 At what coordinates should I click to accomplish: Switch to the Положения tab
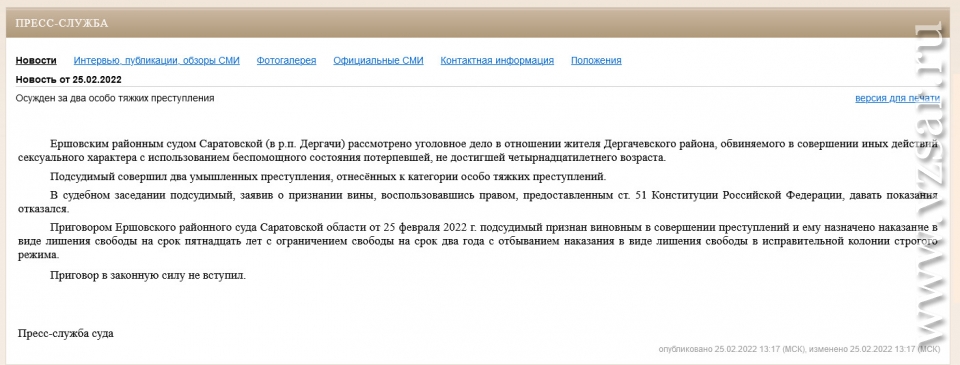tap(596, 60)
